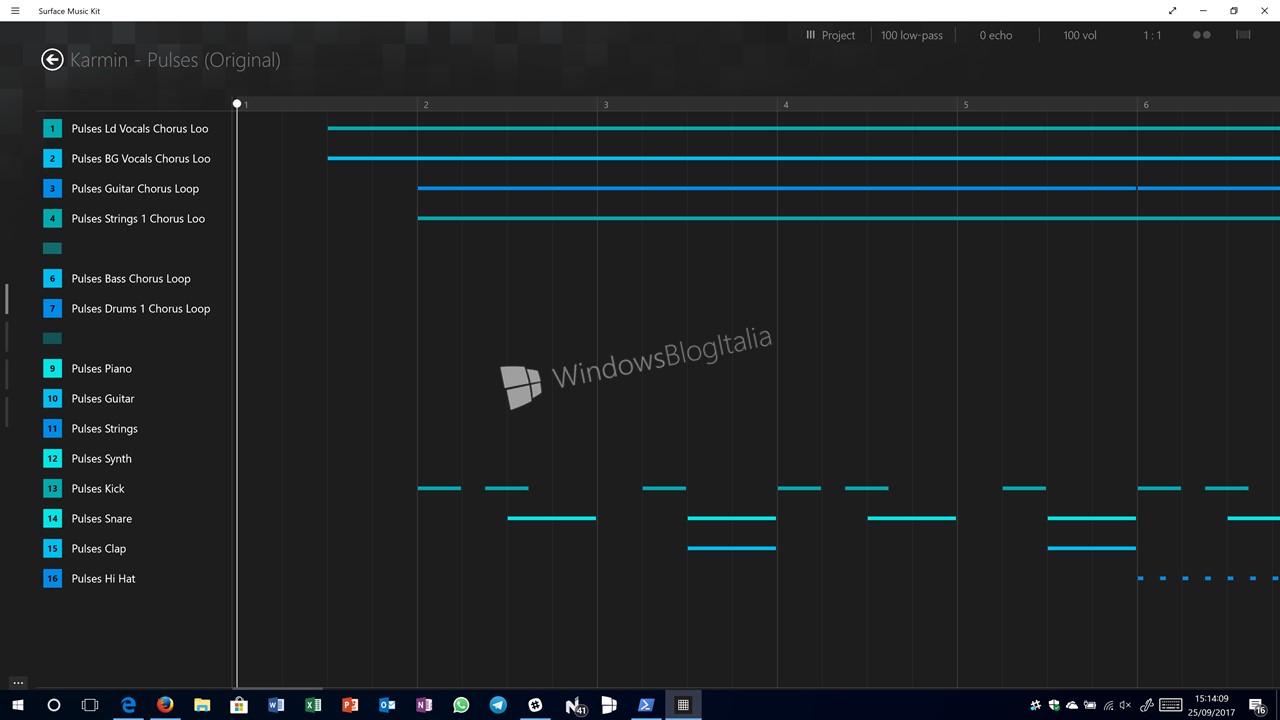Select track 15 number box

pyautogui.click(x=52, y=548)
